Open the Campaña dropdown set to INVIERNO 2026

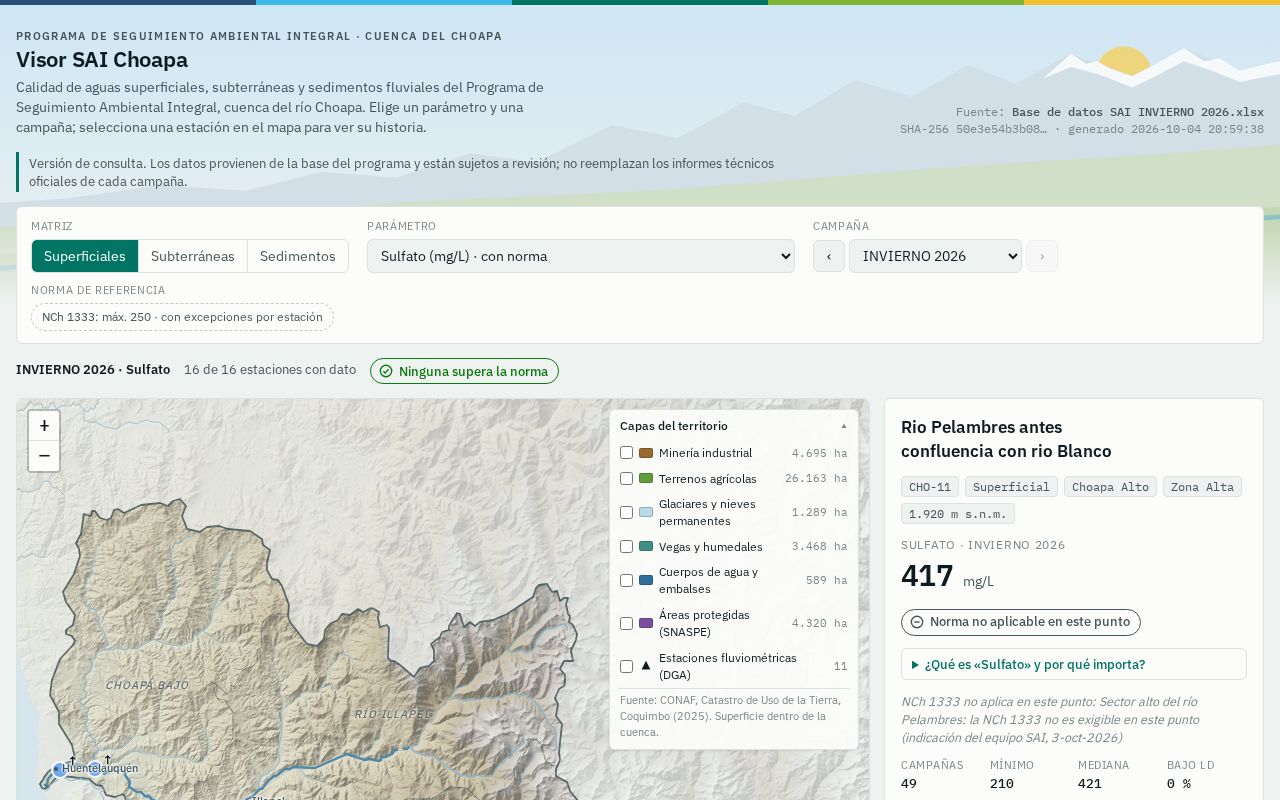coord(935,256)
